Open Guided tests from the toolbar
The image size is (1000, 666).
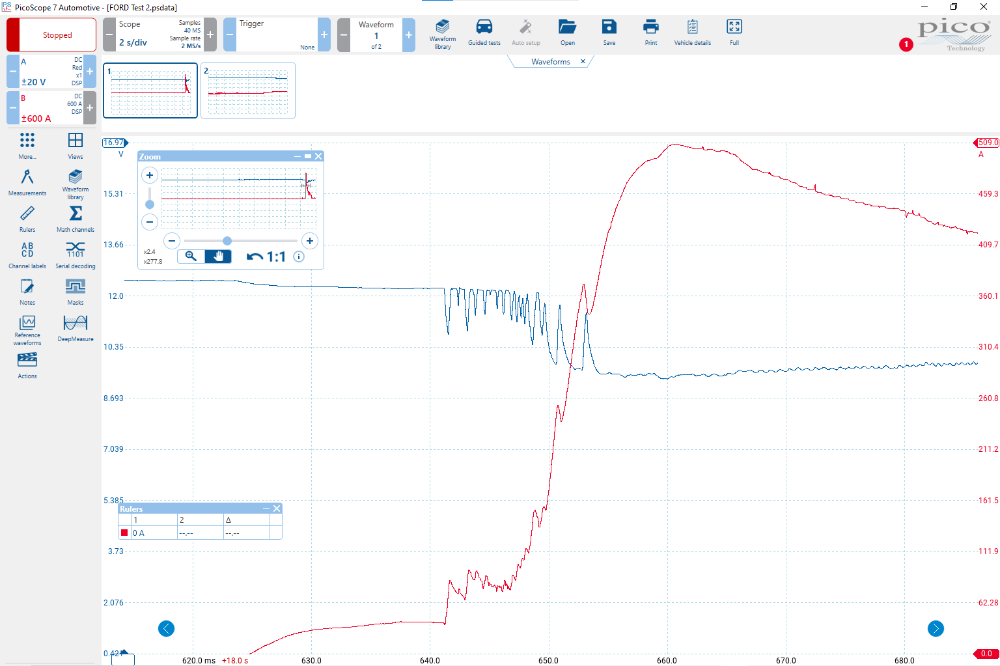(x=484, y=32)
